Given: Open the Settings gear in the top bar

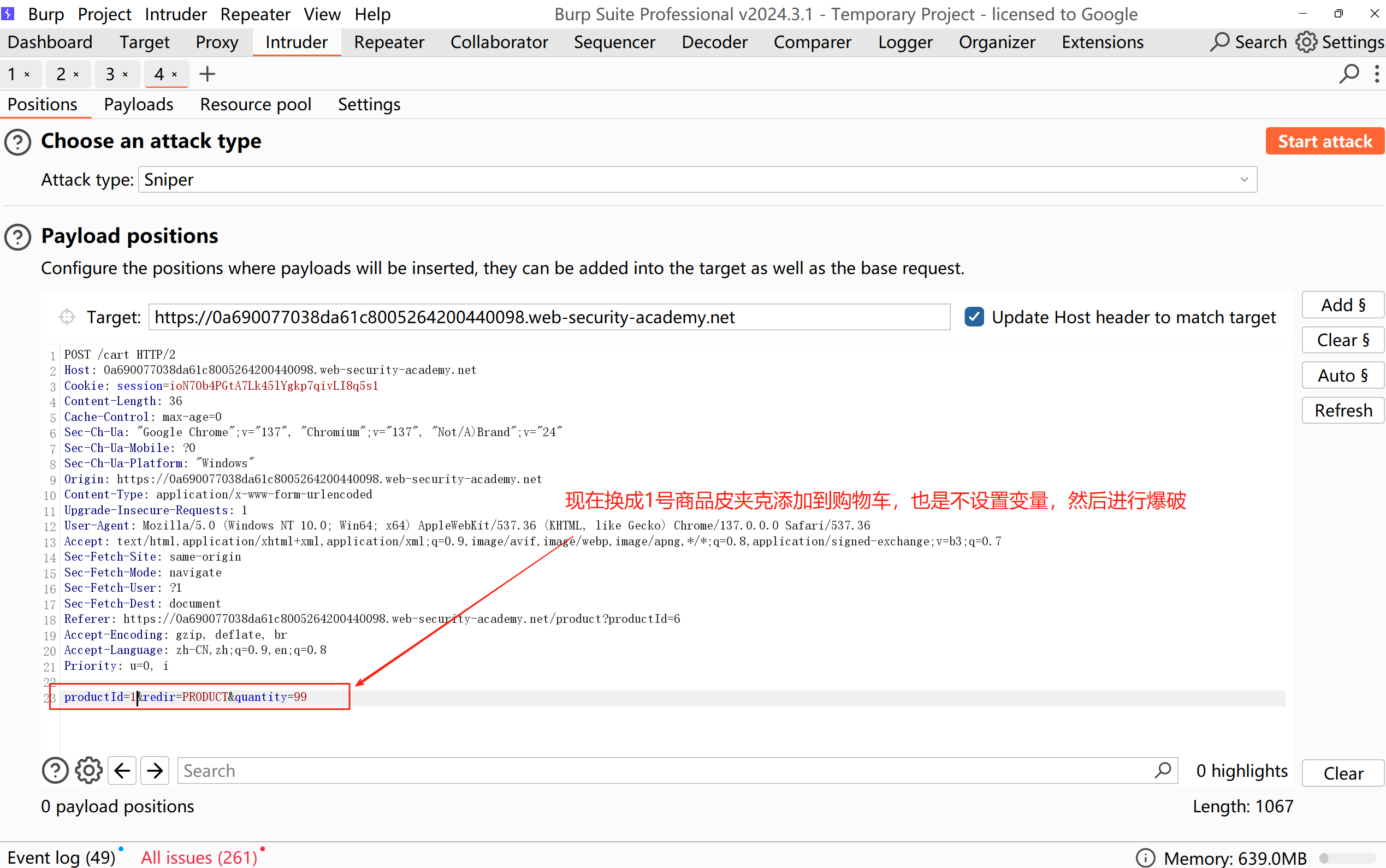Looking at the screenshot, I should point(1306,42).
